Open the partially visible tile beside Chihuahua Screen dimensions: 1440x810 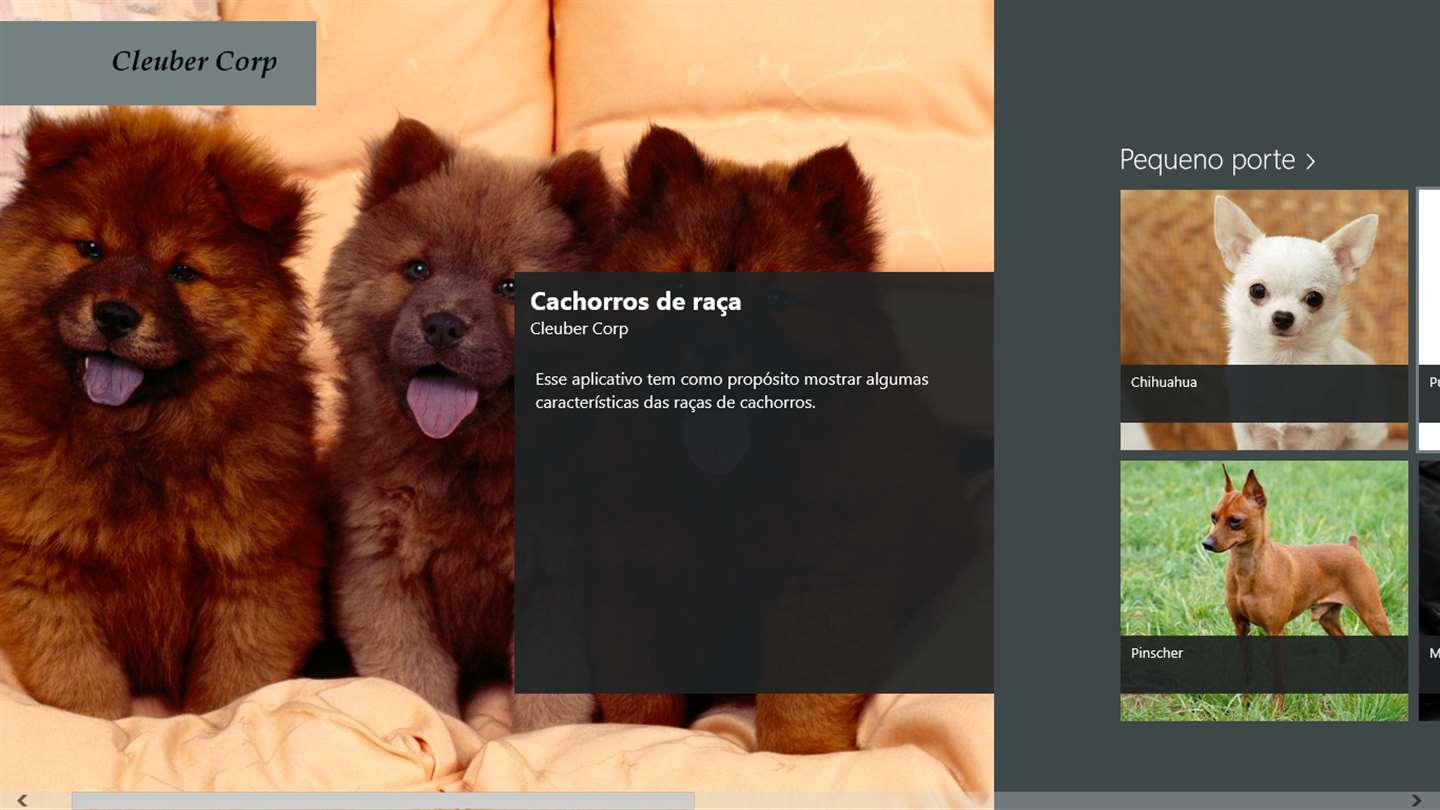click(x=1429, y=320)
